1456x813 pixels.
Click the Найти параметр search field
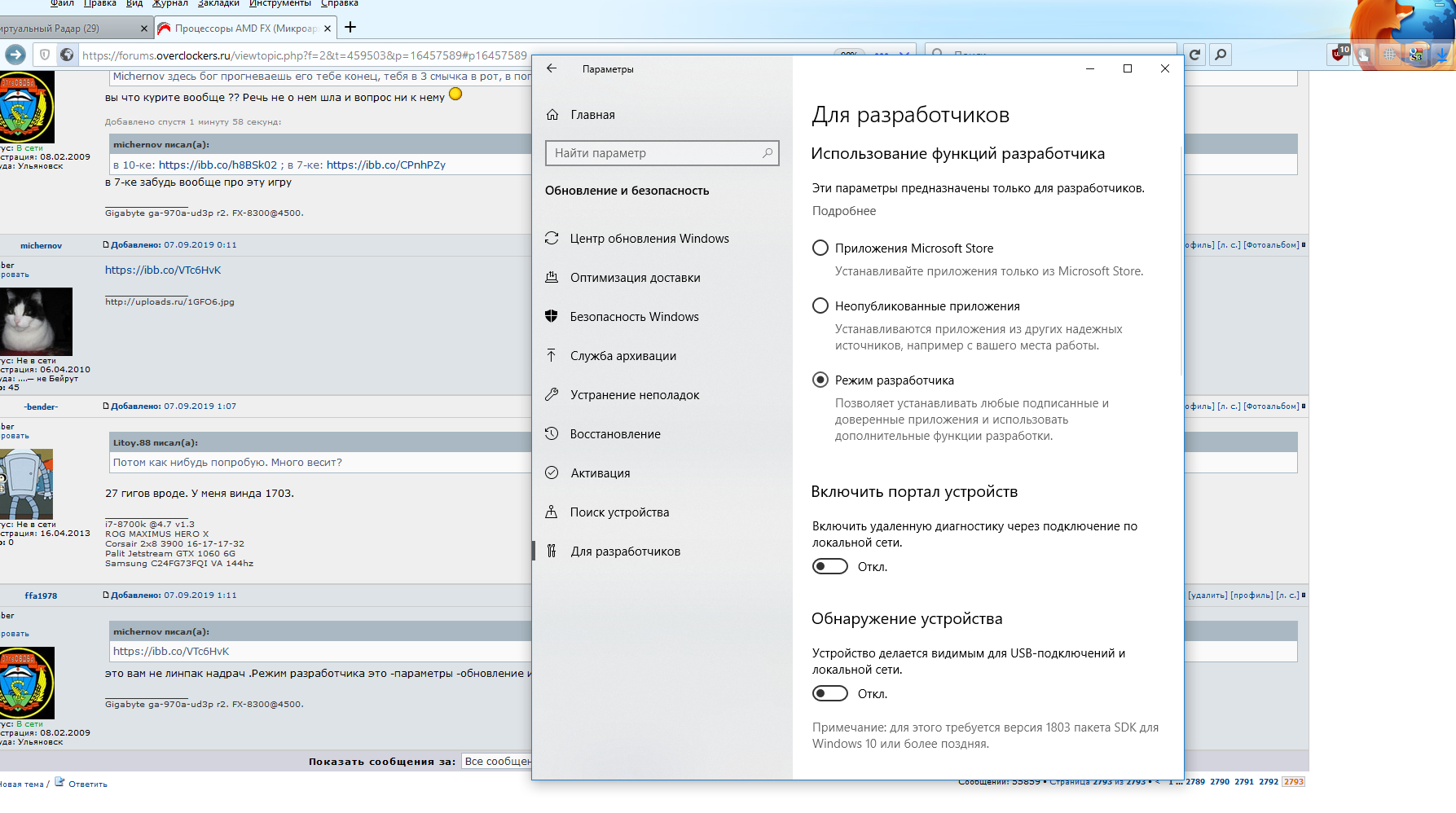pos(662,153)
